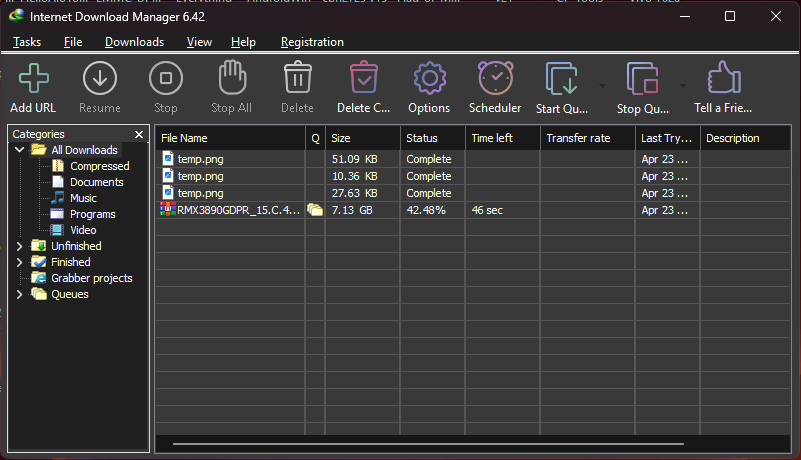Image resolution: width=801 pixels, height=460 pixels.
Task: Click the Tell a Friend thumbs-up icon
Action: tap(722, 79)
